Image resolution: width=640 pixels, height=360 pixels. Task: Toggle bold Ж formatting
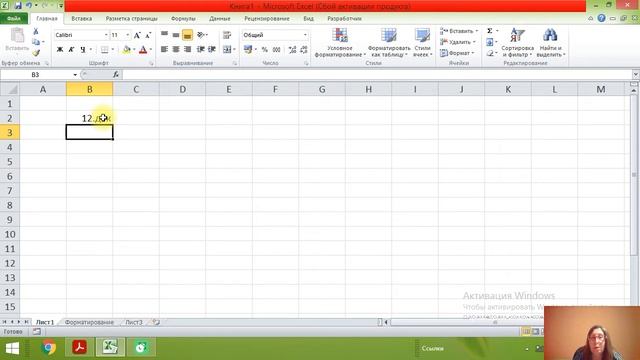(60, 50)
